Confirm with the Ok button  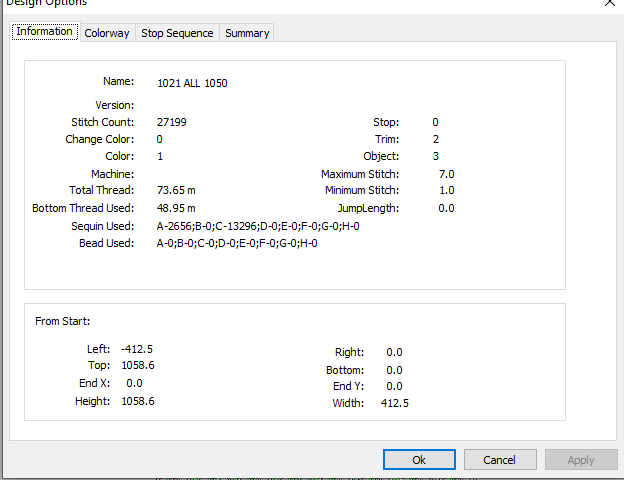click(x=419, y=460)
